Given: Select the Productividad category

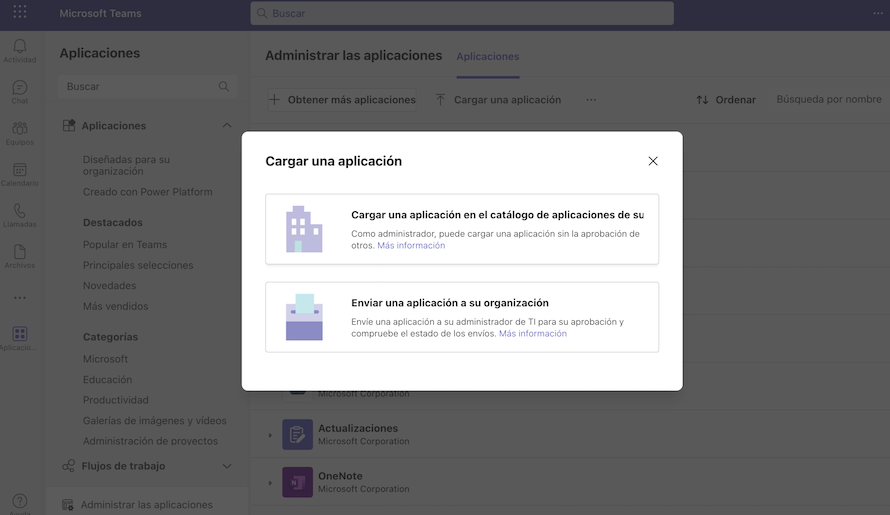Looking at the screenshot, I should pyautogui.click(x=116, y=400).
